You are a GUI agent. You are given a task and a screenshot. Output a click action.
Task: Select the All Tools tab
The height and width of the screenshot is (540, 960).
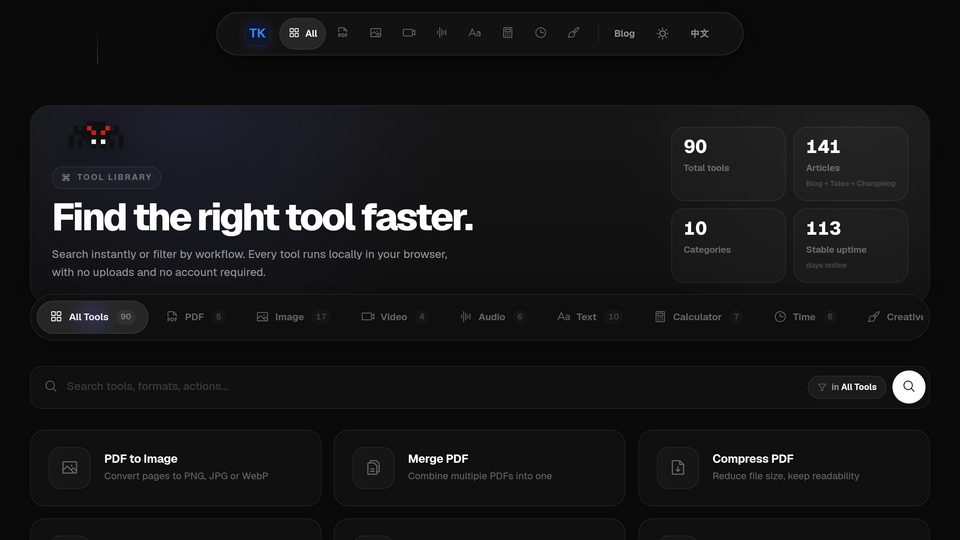tap(92, 317)
